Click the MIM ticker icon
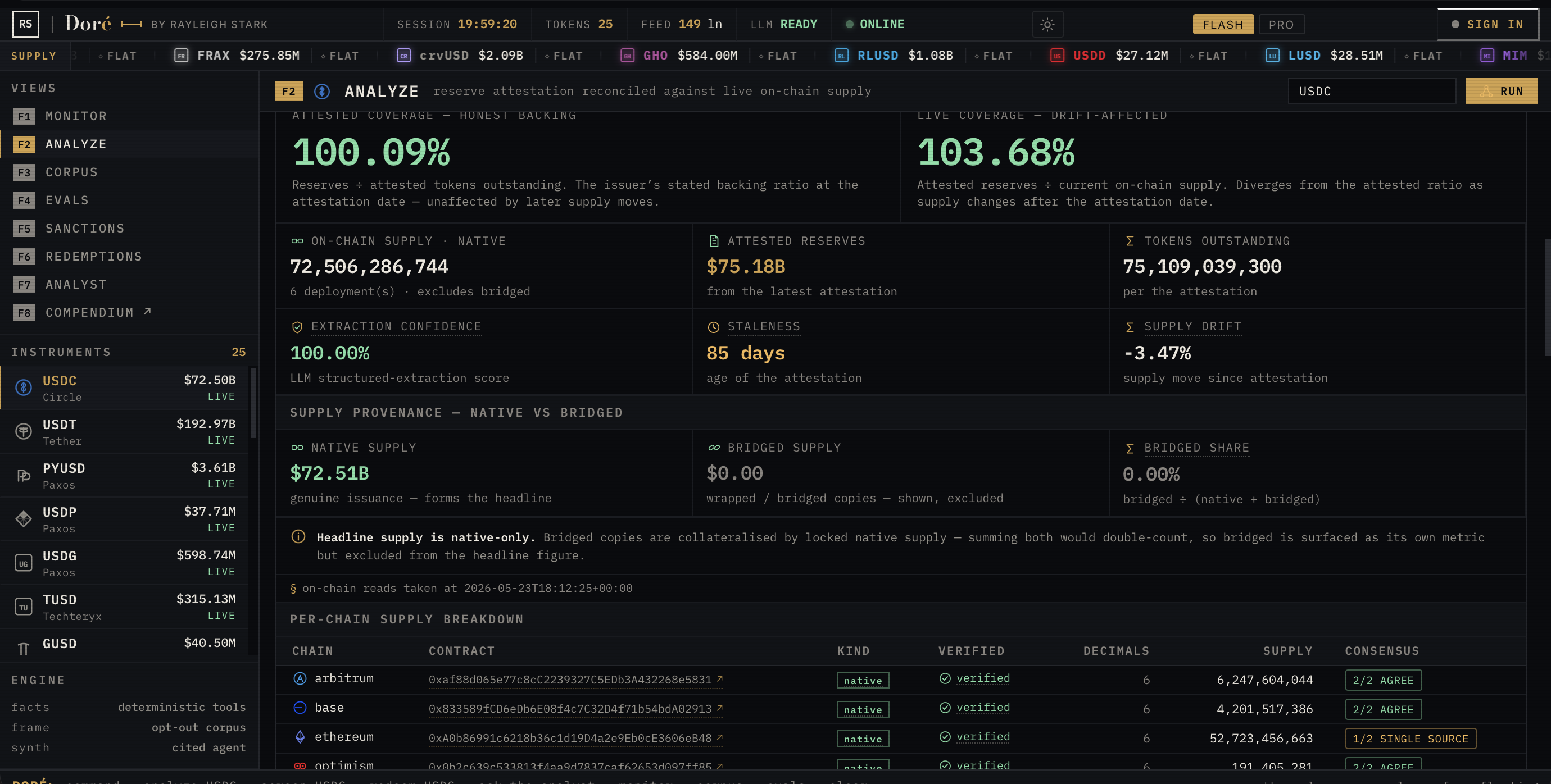 click(1487, 56)
